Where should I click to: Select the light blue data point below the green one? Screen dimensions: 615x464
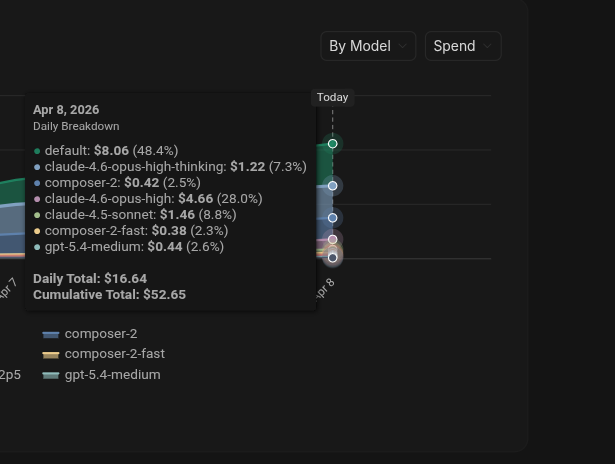click(x=333, y=186)
